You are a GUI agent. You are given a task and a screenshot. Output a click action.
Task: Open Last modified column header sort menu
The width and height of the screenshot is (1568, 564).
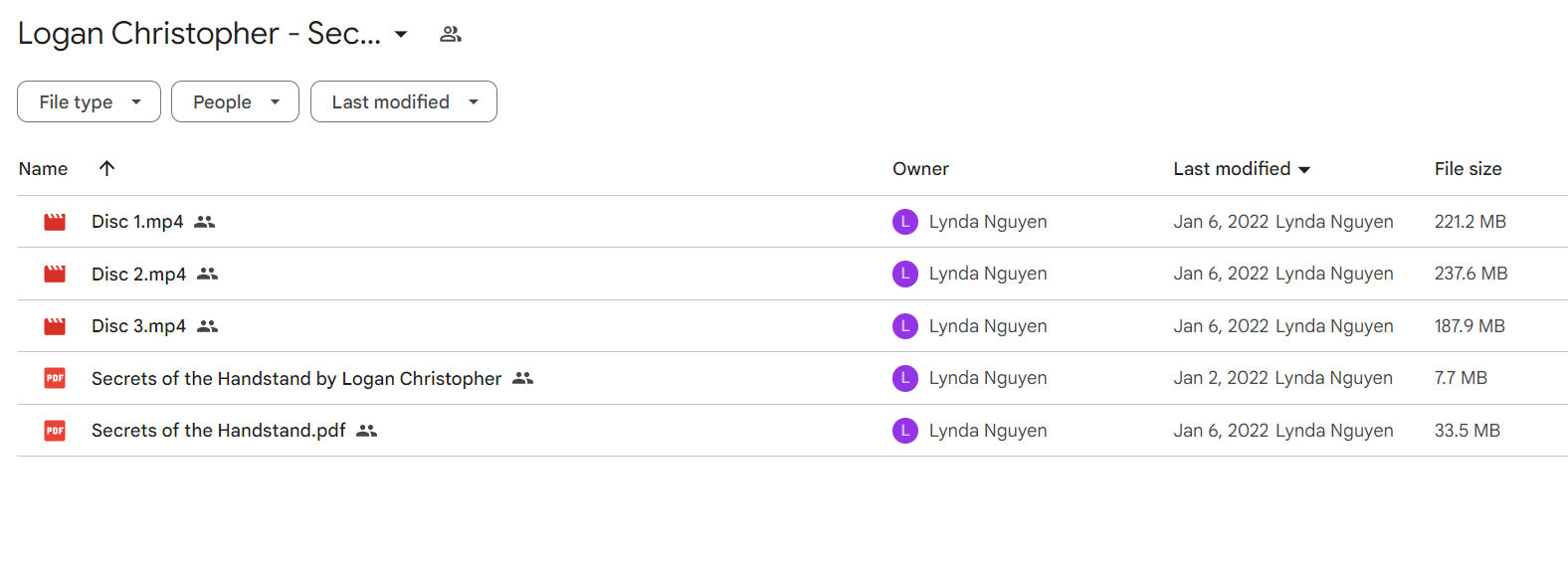click(x=1242, y=169)
